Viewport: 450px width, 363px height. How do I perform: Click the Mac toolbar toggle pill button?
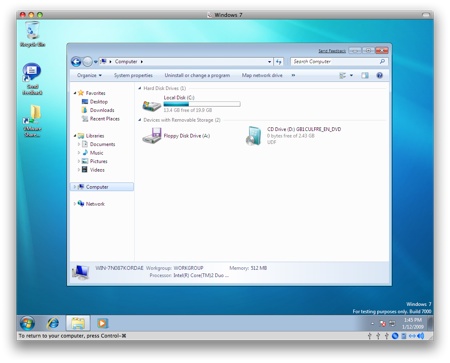[426, 15]
